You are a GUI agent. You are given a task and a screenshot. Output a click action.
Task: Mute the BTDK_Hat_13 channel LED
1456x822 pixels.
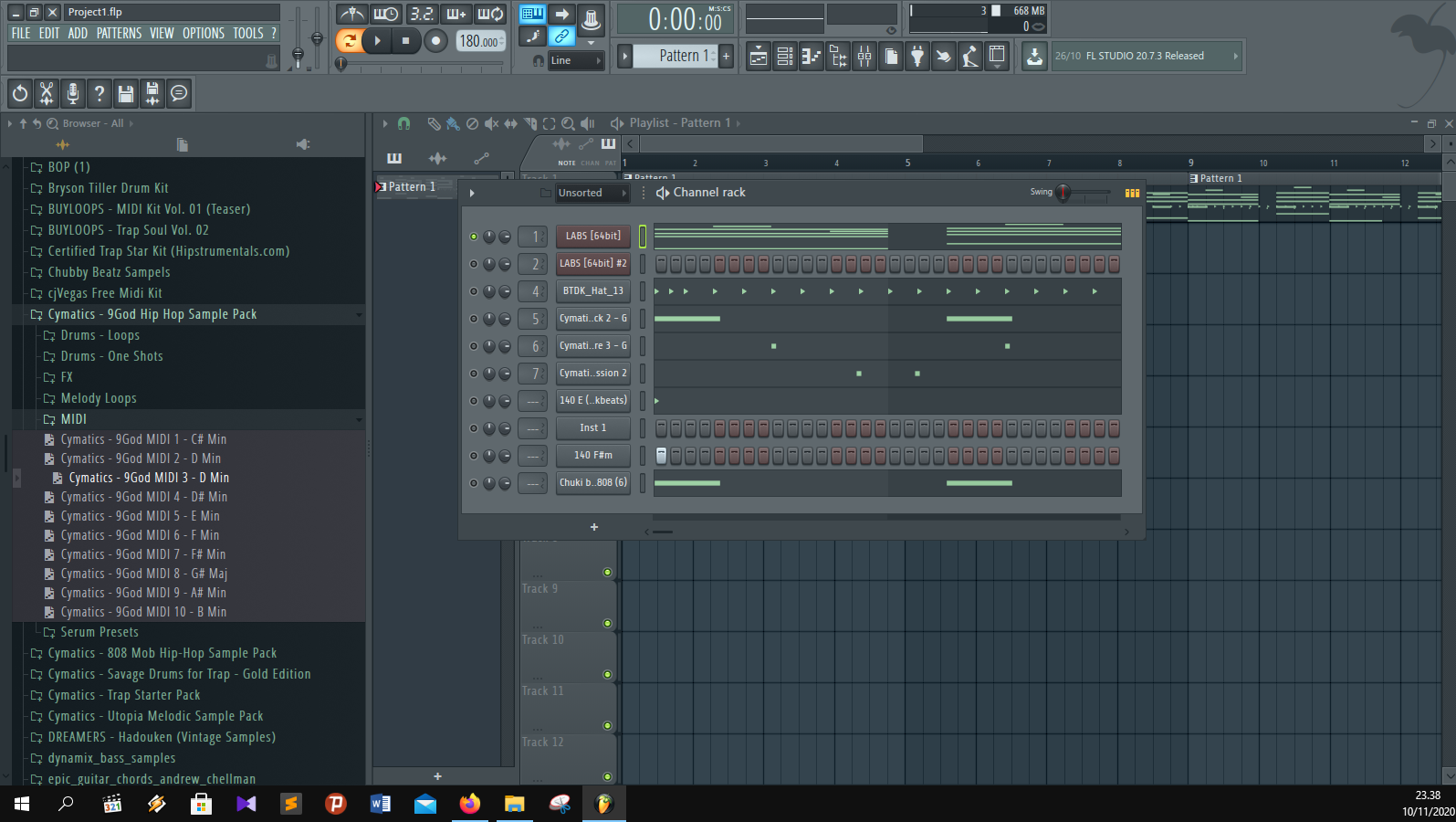[x=474, y=291]
